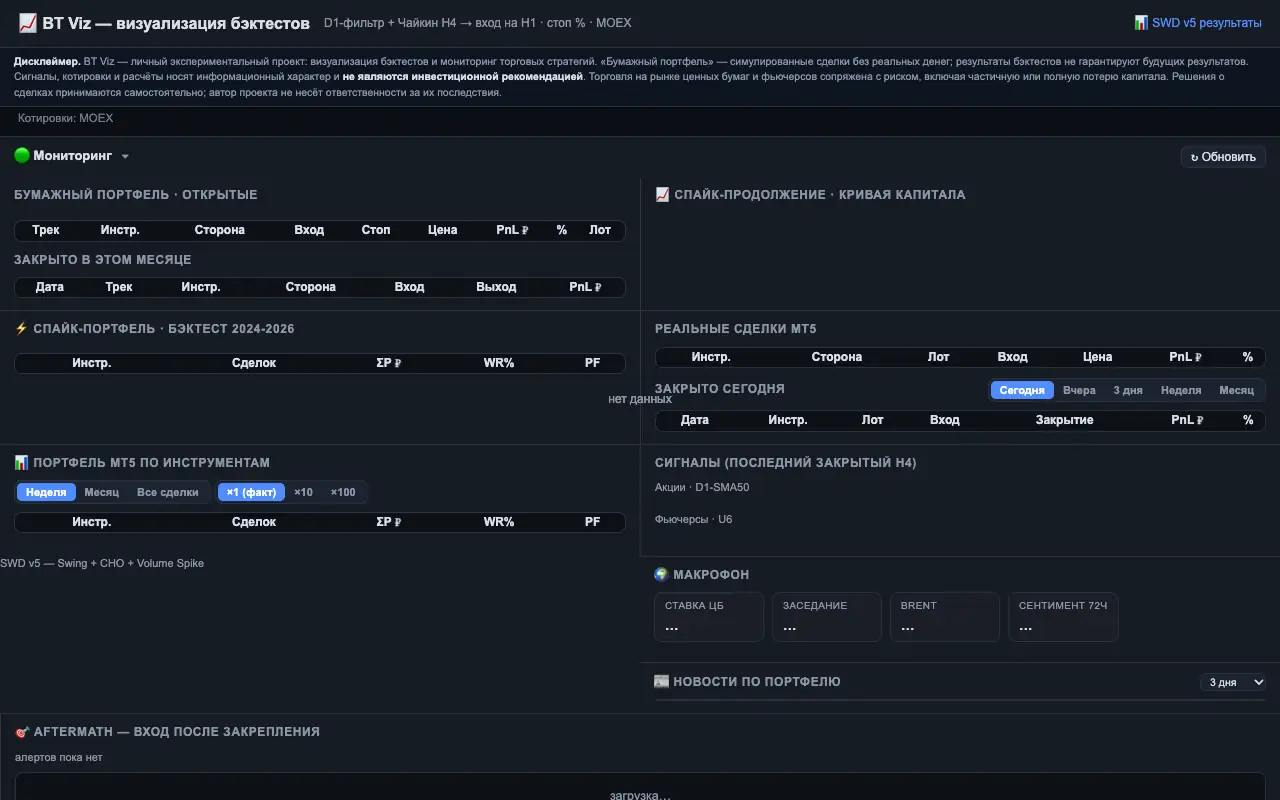1280x800 pixels.
Task: Click the Котировки: MOEX label
Action: (x=66, y=118)
